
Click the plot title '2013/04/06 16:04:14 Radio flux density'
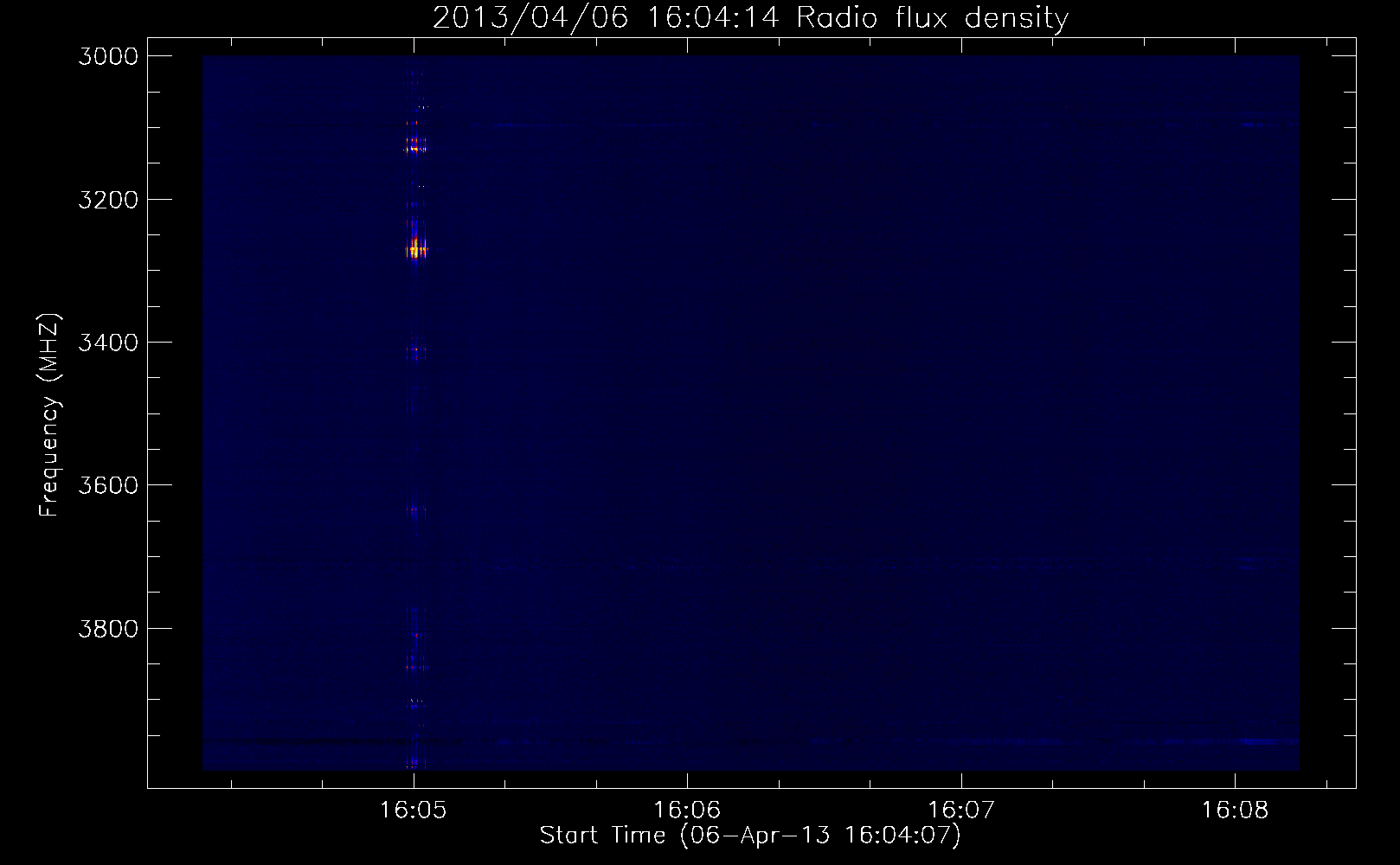tap(750, 18)
